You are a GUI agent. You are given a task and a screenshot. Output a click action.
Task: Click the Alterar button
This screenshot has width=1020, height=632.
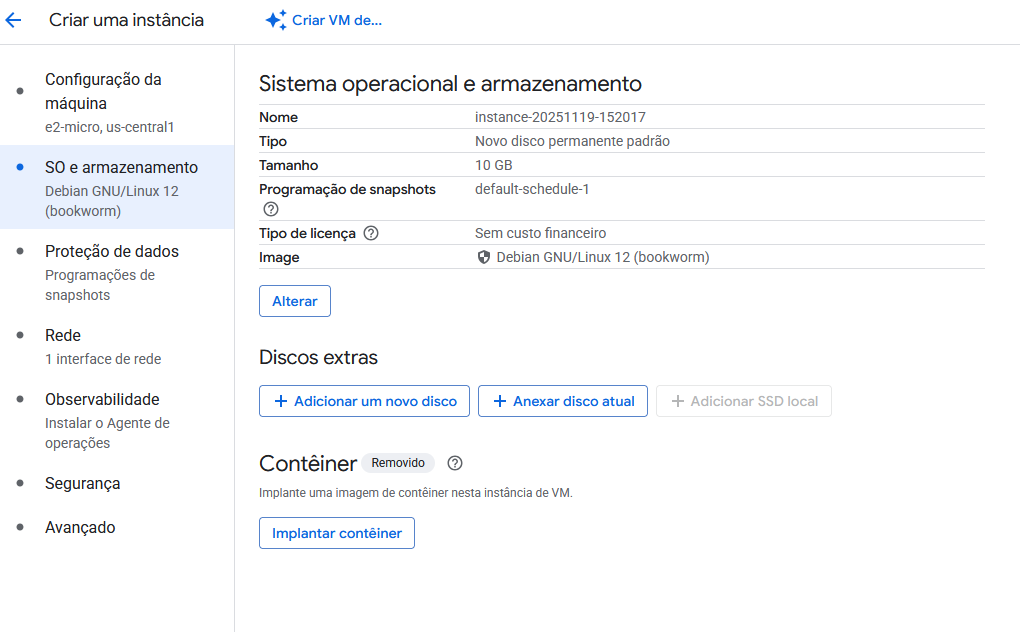coord(295,301)
